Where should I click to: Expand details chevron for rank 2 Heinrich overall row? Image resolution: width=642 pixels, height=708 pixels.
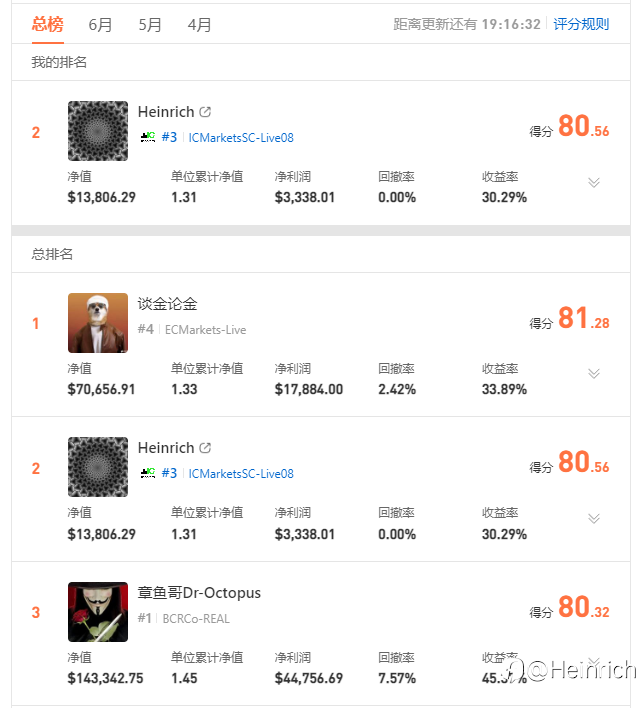tap(594, 518)
